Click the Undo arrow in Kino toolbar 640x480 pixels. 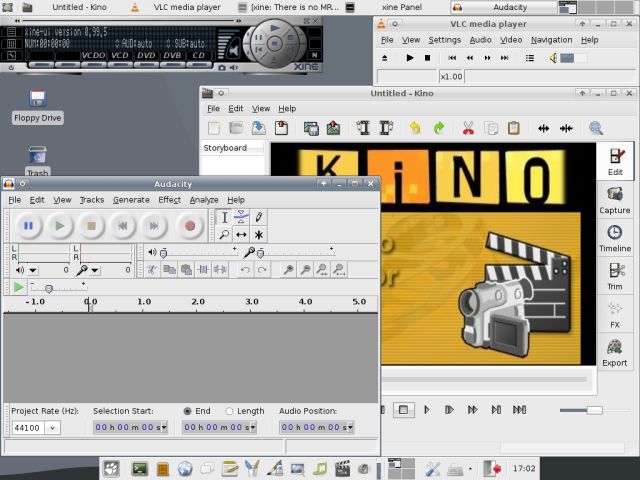tap(415, 128)
